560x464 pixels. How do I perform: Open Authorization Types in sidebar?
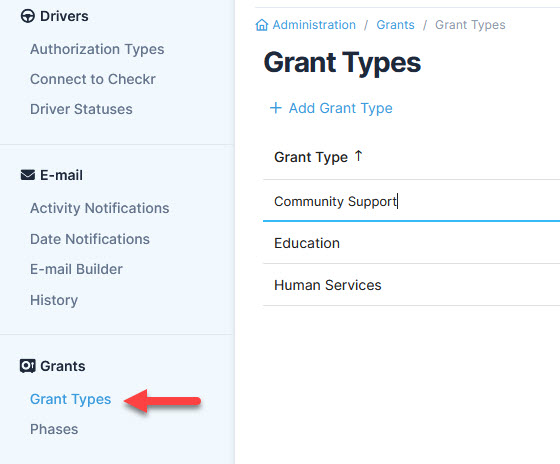[97, 49]
